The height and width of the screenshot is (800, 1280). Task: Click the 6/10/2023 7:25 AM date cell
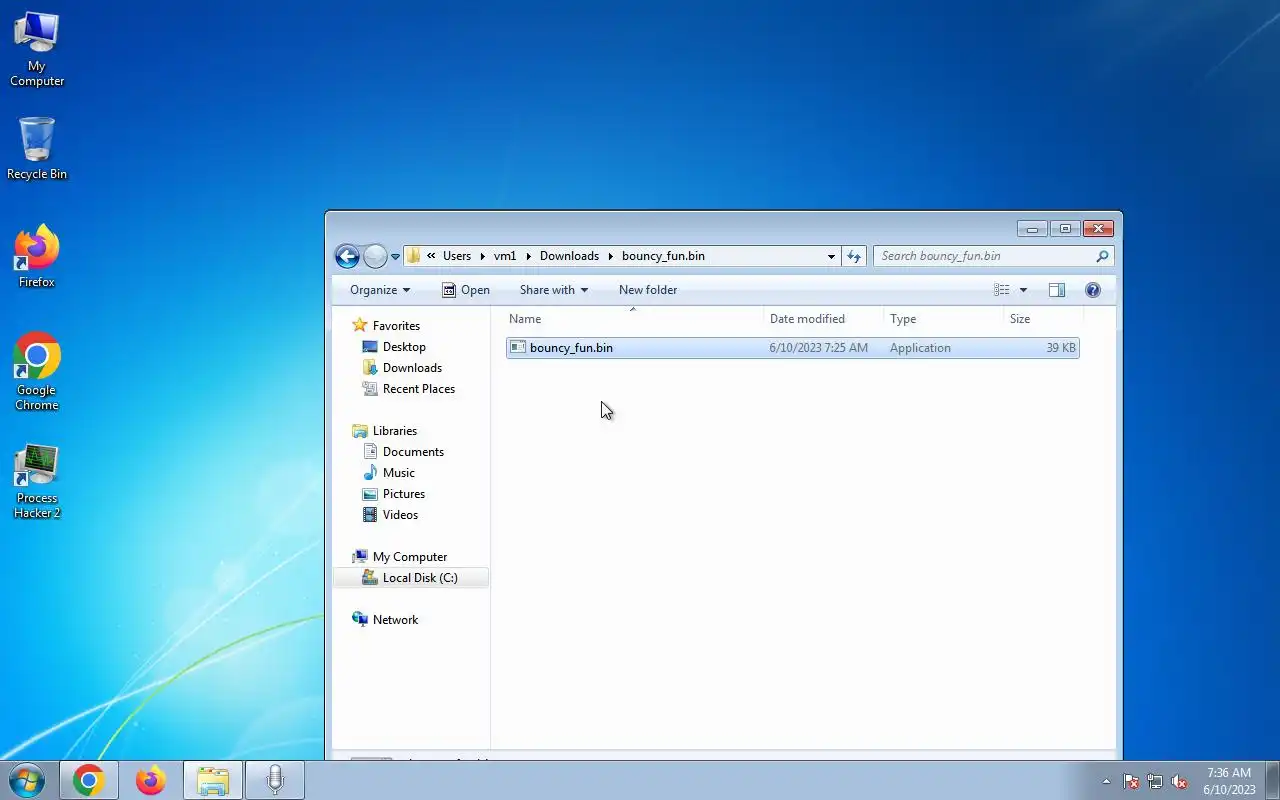[x=819, y=348]
